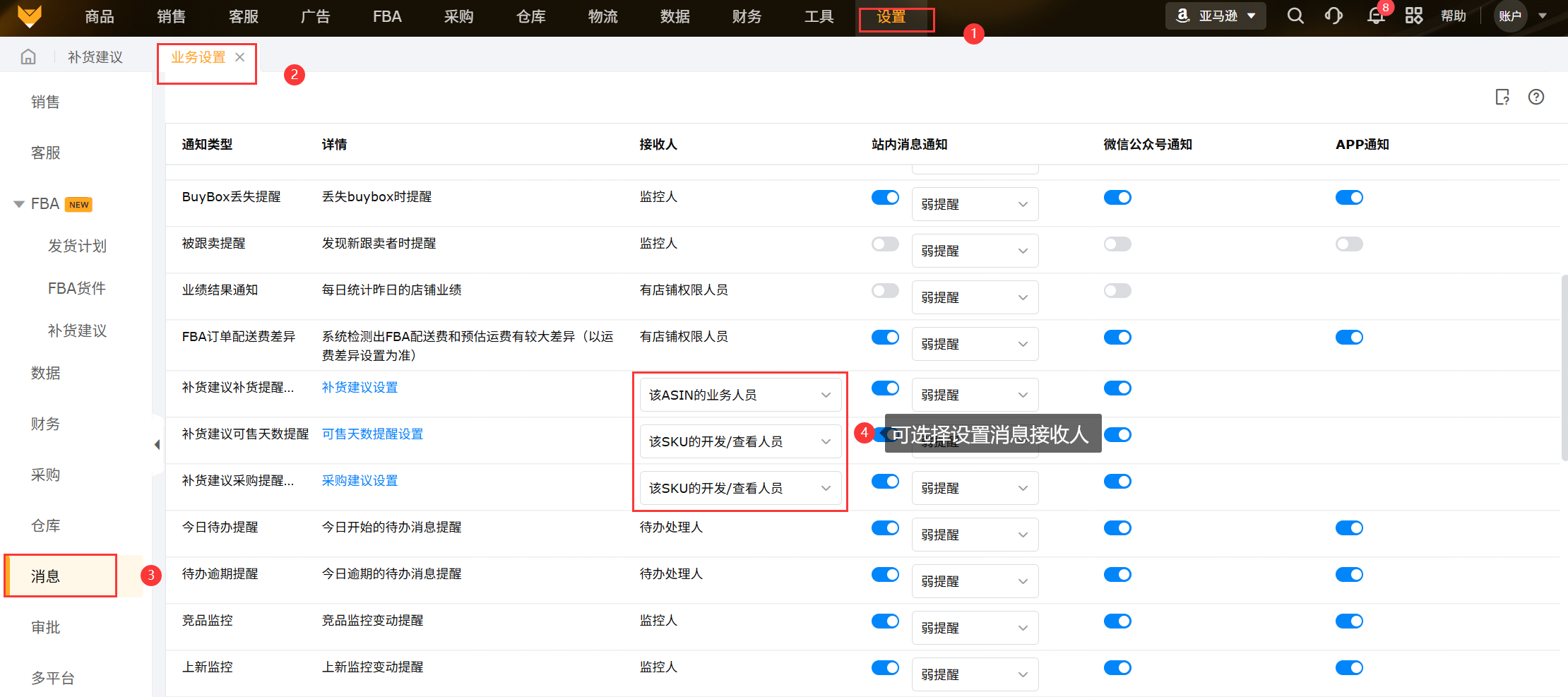Disable BuyBox丢失提醒 APP通知 switch
This screenshot has width=1568, height=697.
[1349, 197]
